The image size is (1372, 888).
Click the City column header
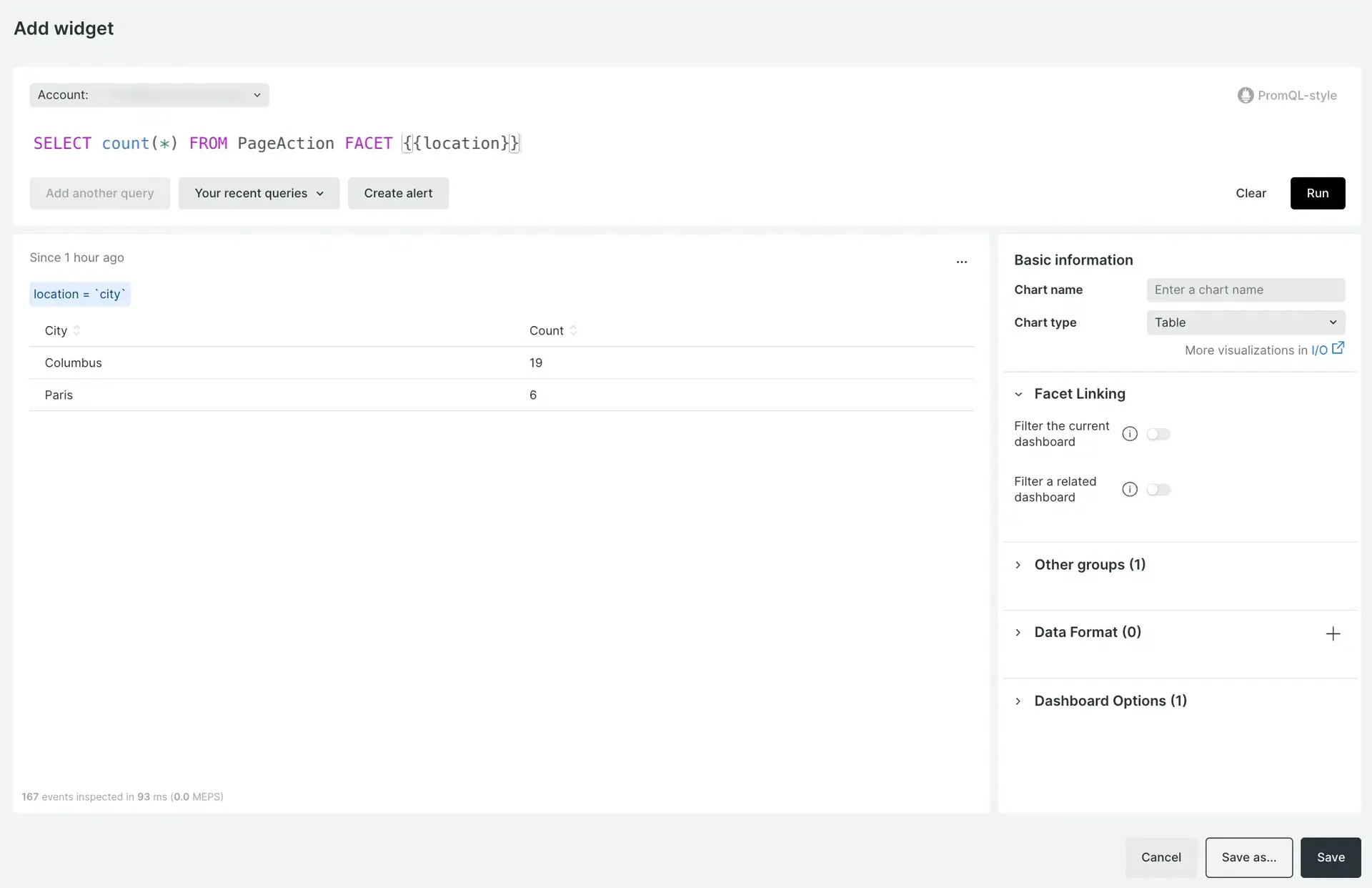click(x=56, y=330)
